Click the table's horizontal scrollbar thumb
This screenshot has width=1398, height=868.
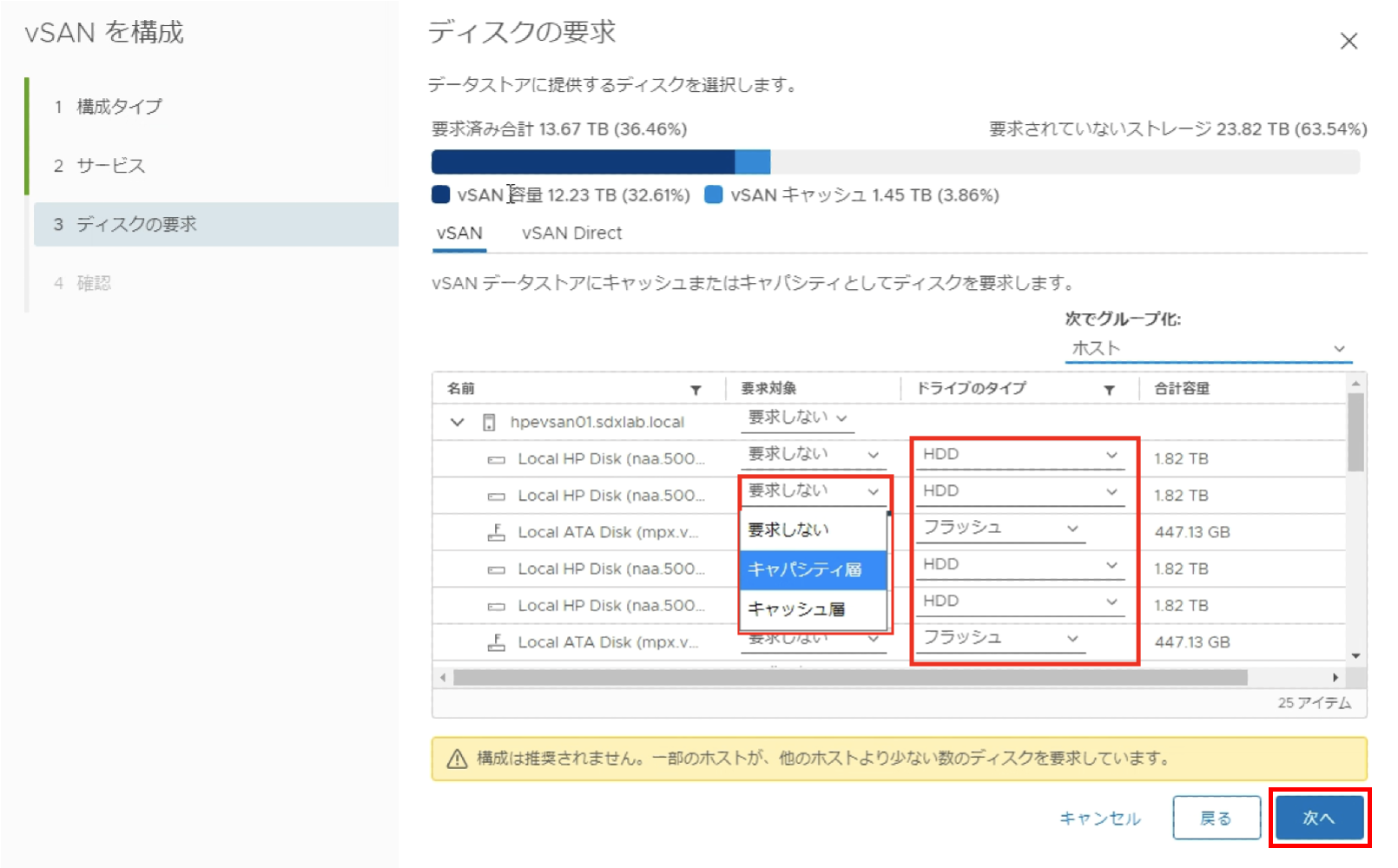pyautogui.click(x=850, y=677)
